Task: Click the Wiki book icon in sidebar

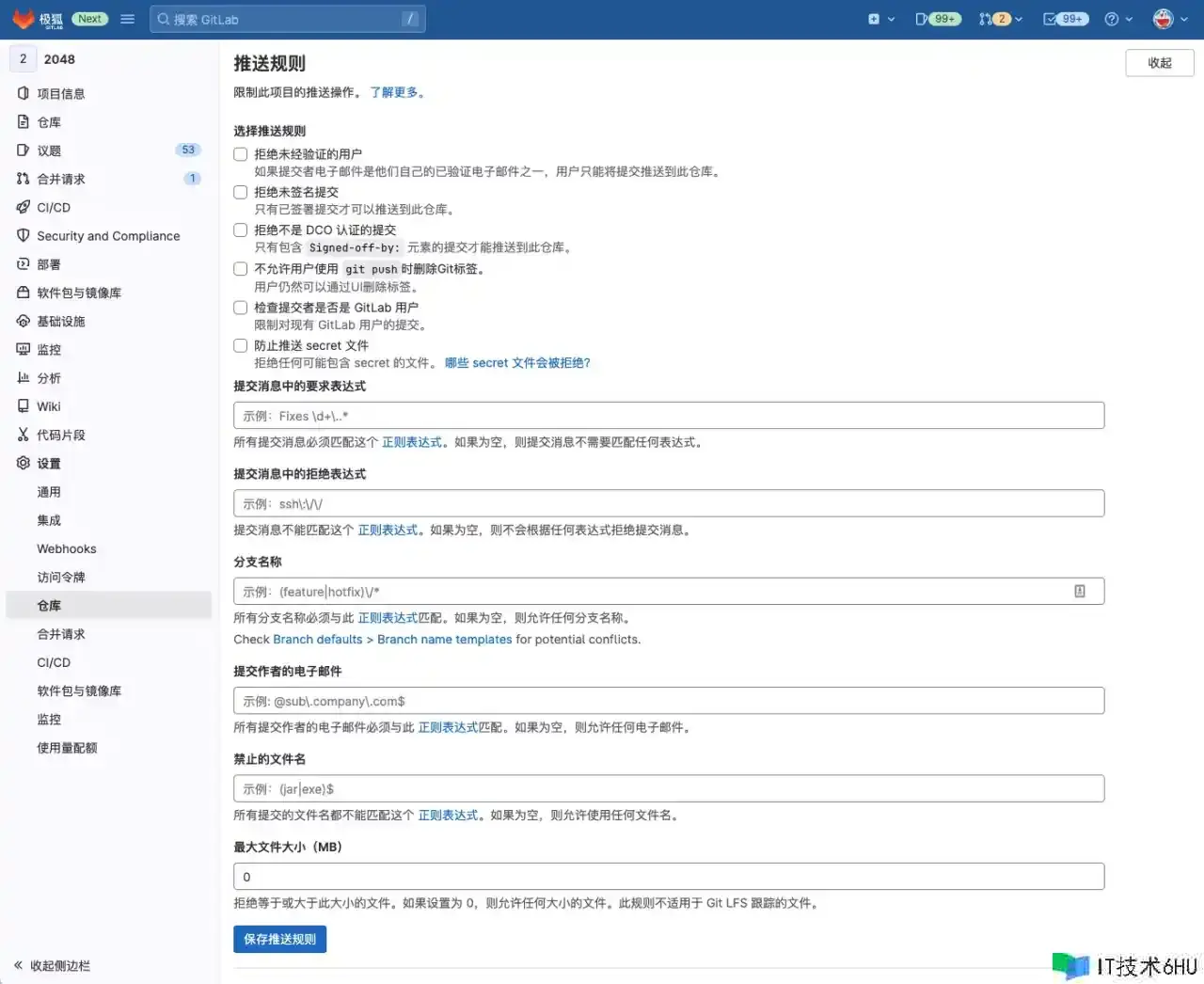Action: pyautogui.click(x=24, y=406)
